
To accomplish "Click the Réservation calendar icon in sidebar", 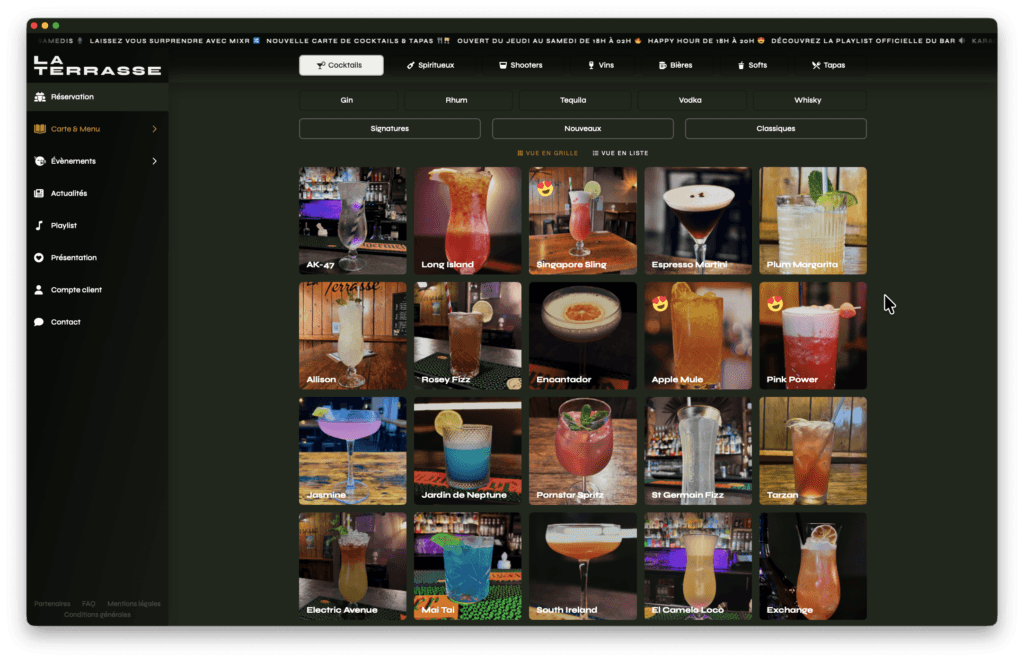I will [x=37, y=96].
